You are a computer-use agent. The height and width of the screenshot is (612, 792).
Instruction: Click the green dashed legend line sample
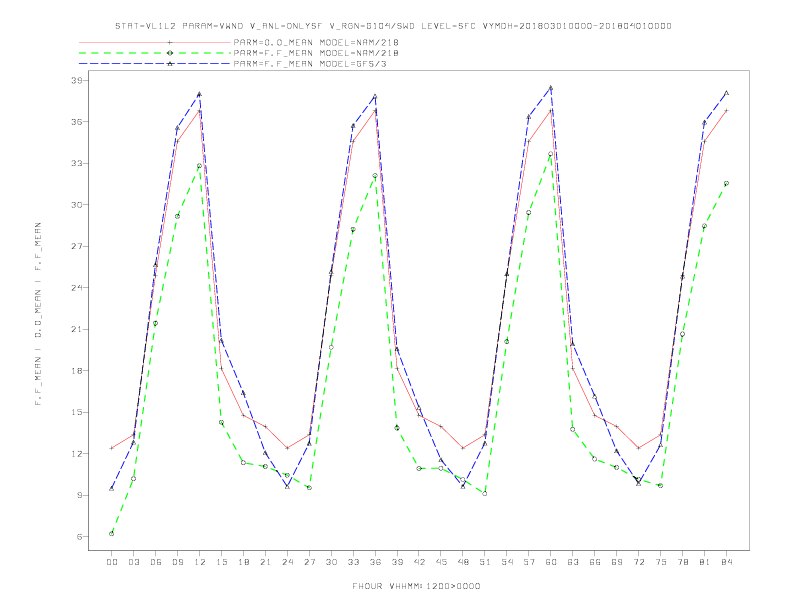coord(155,53)
